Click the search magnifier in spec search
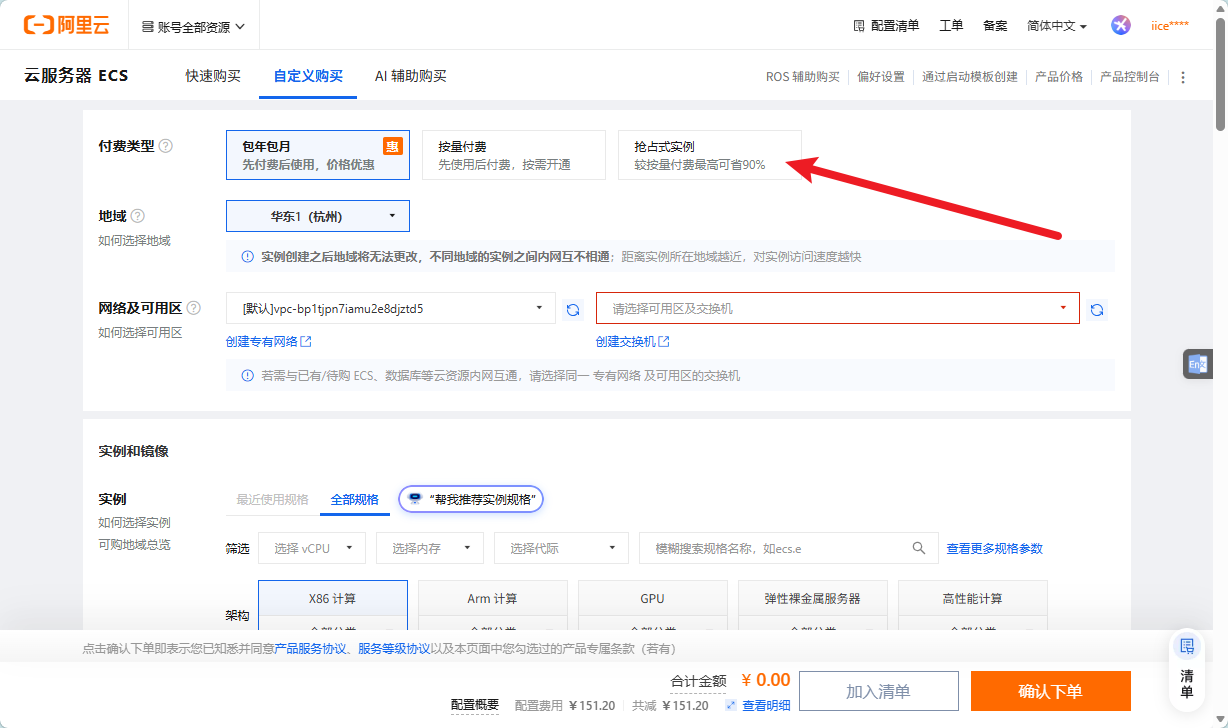 coord(919,548)
